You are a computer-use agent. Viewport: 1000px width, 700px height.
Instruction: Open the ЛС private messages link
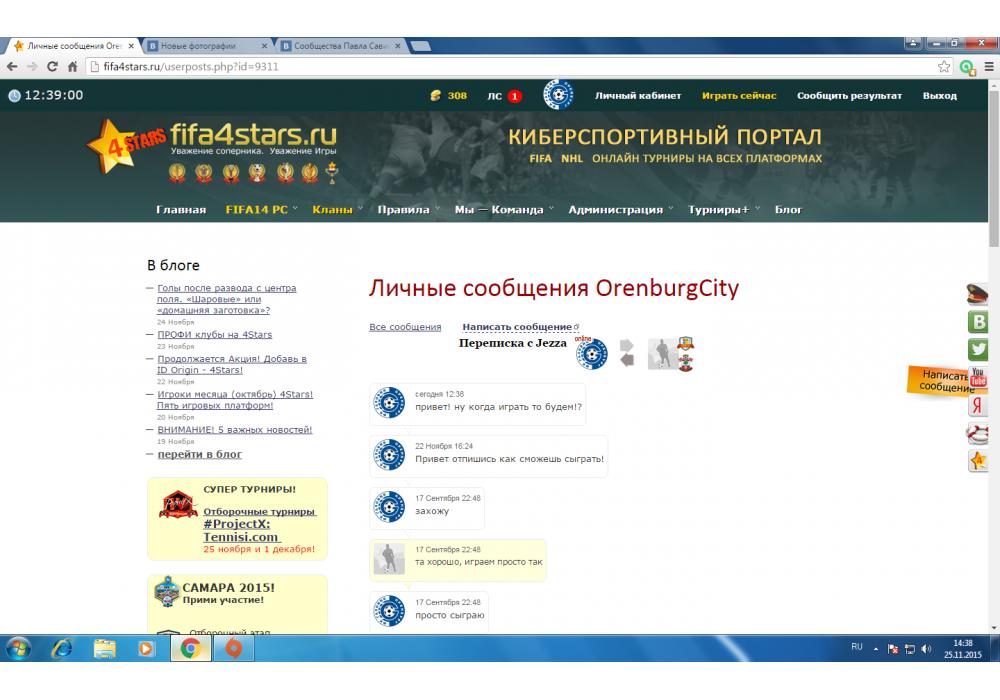(x=494, y=96)
